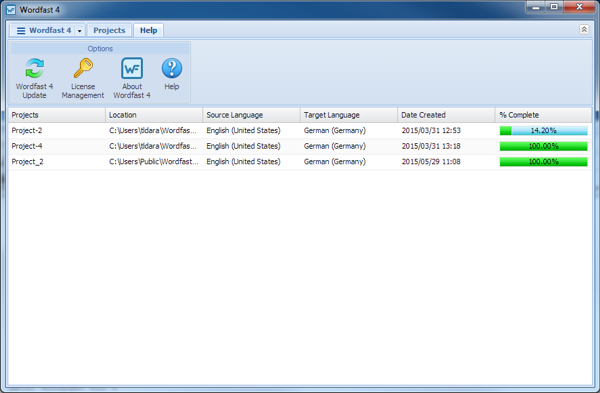Click date 2015/03/31 13:18
This screenshot has height=393, width=600.
coord(431,146)
